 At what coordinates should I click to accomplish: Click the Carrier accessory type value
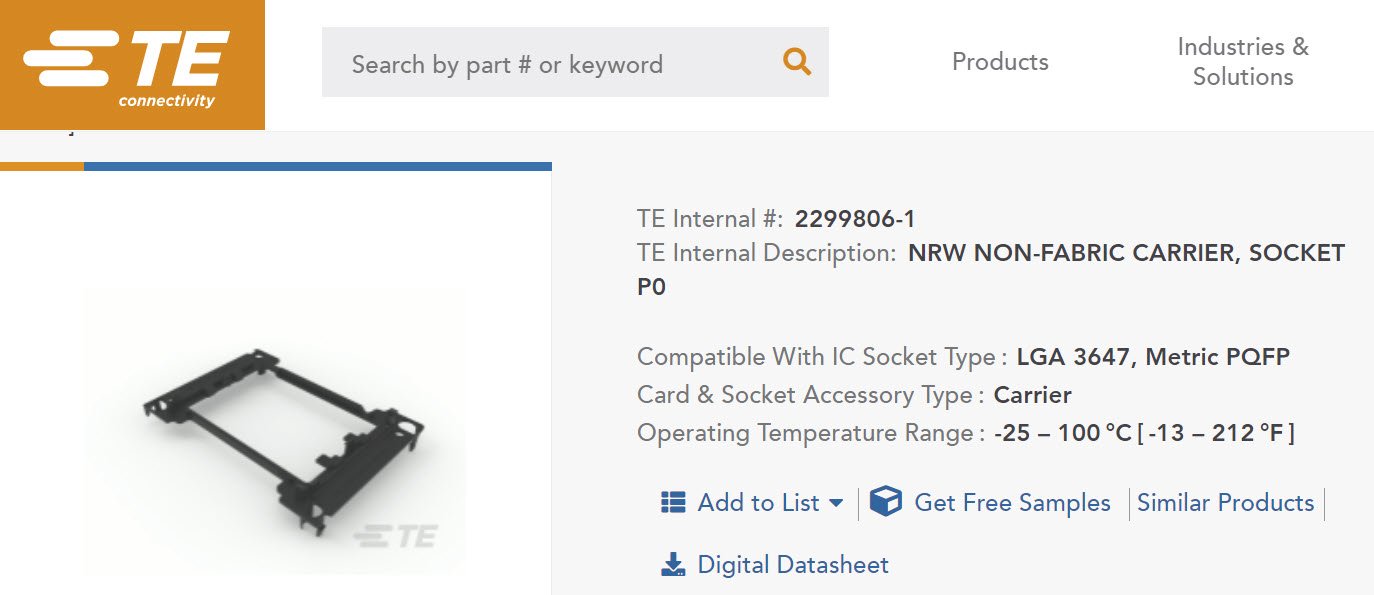point(1032,395)
